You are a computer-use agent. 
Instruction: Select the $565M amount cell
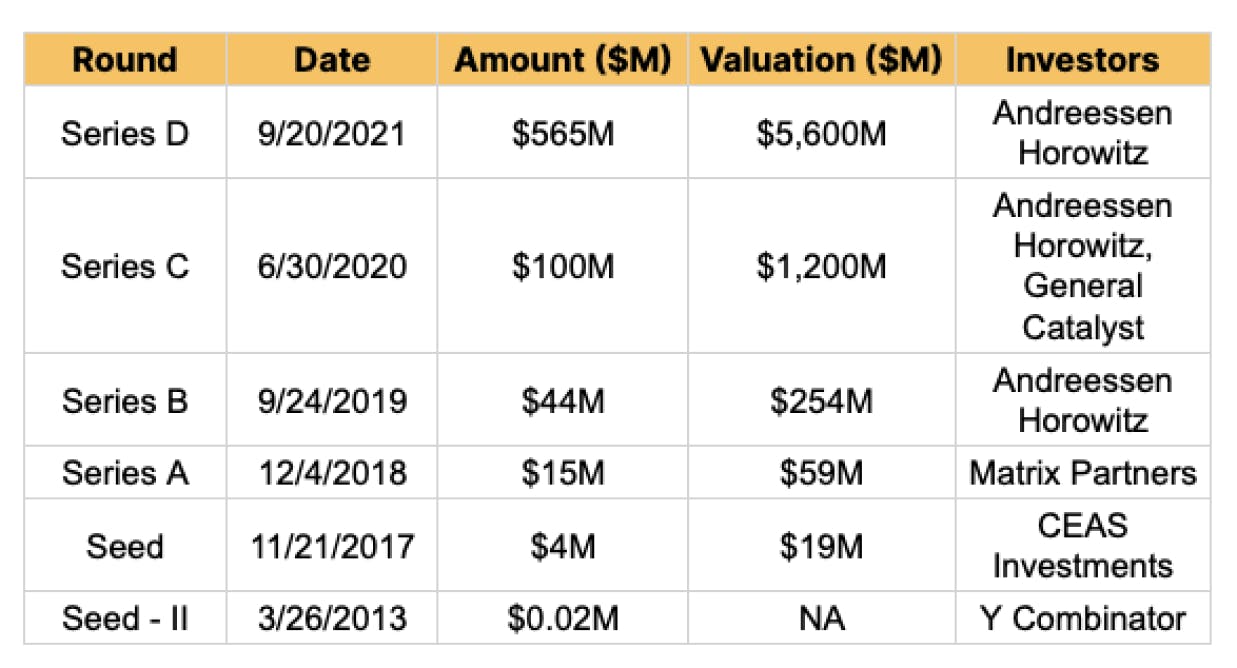pos(562,133)
